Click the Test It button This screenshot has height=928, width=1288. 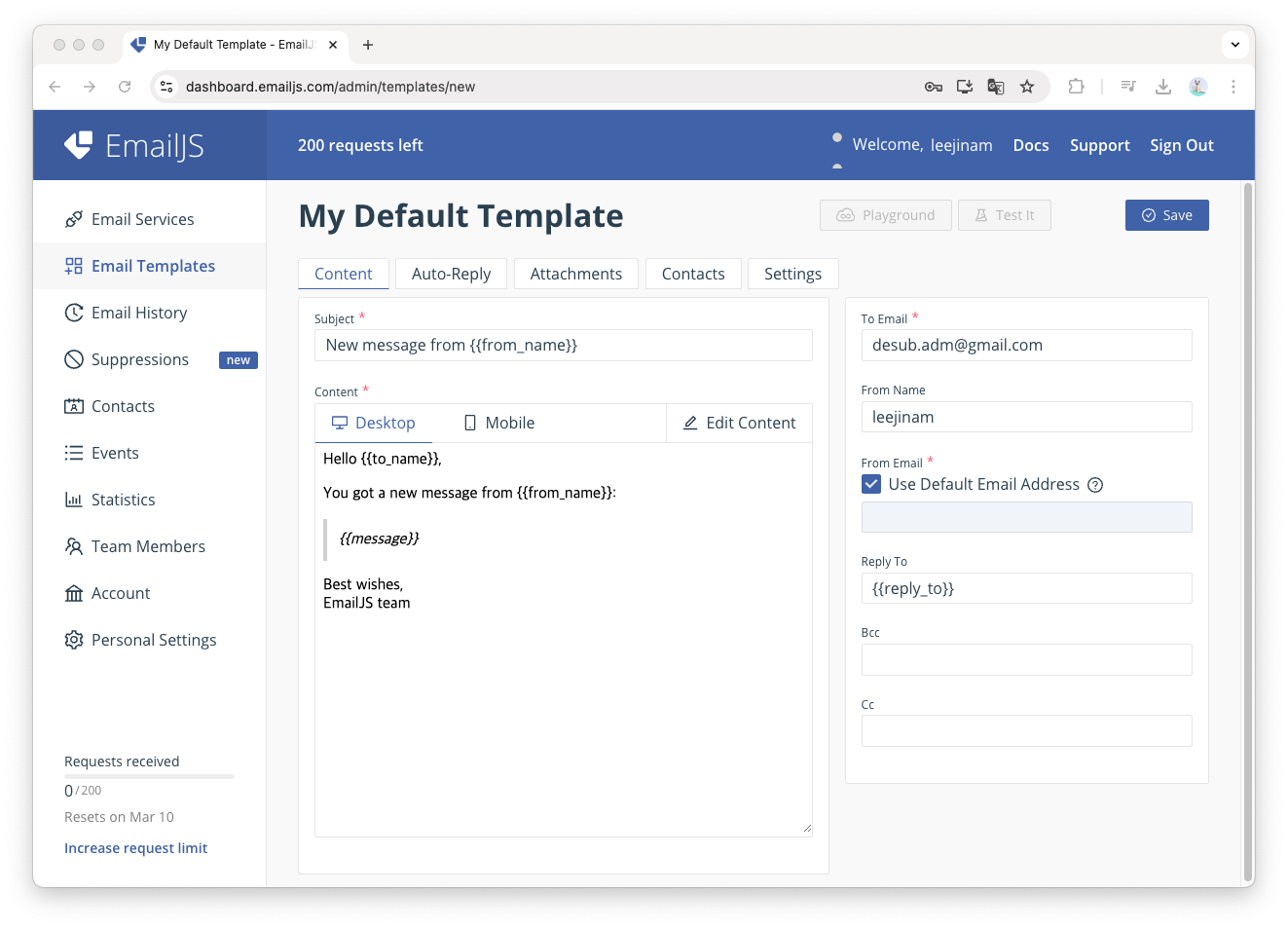1005,215
